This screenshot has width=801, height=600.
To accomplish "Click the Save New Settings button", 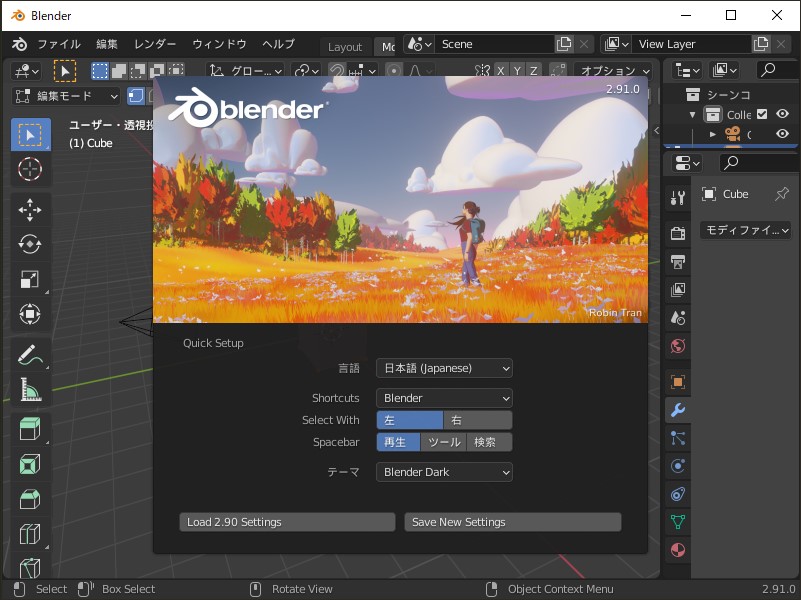I will click(512, 521).
